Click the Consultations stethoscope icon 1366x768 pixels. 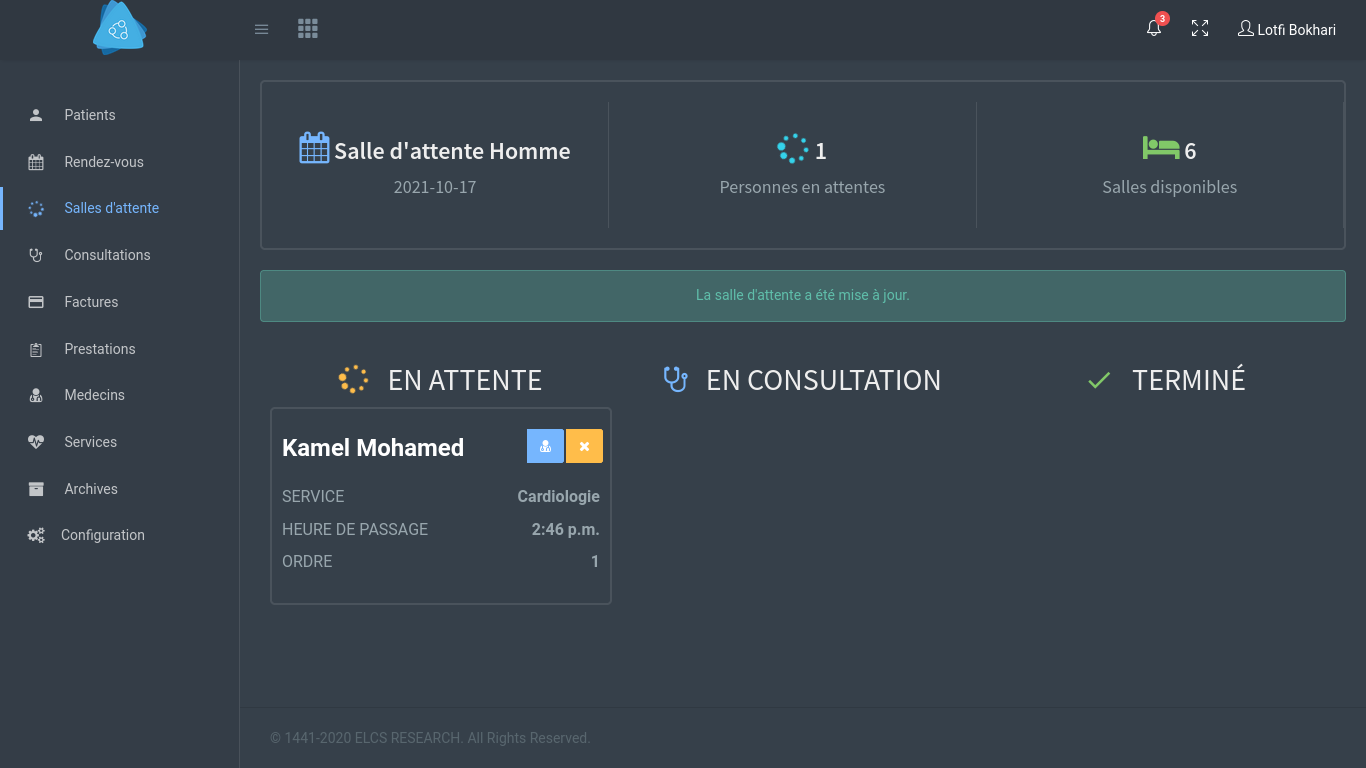coord(36,255)
